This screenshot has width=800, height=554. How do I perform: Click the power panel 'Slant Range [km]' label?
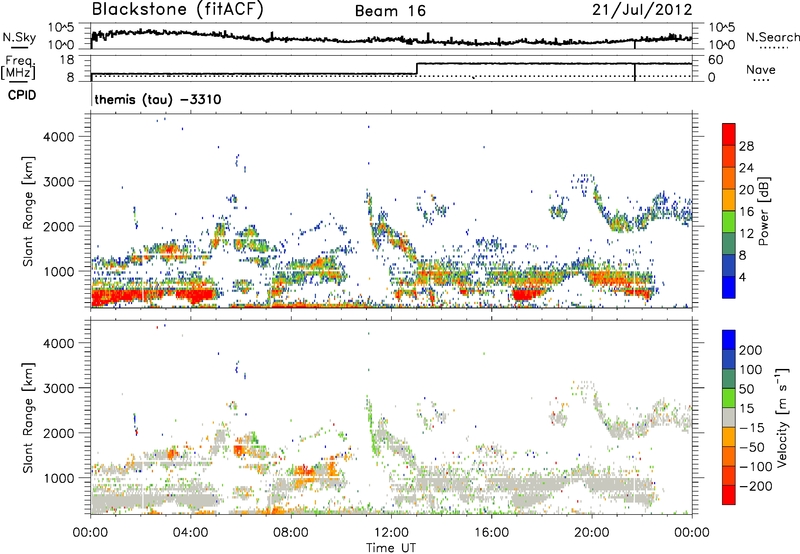point(28,211)
